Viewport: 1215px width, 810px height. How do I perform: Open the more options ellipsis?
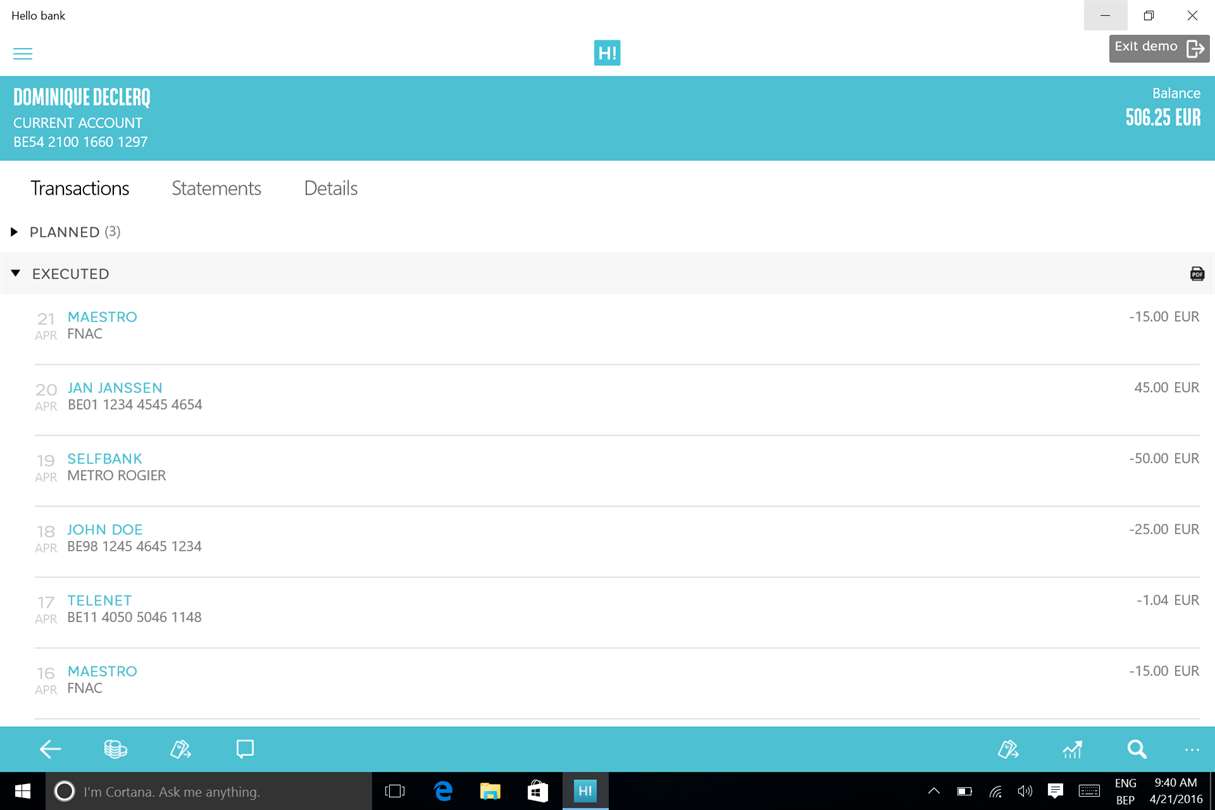(1192, 750)
